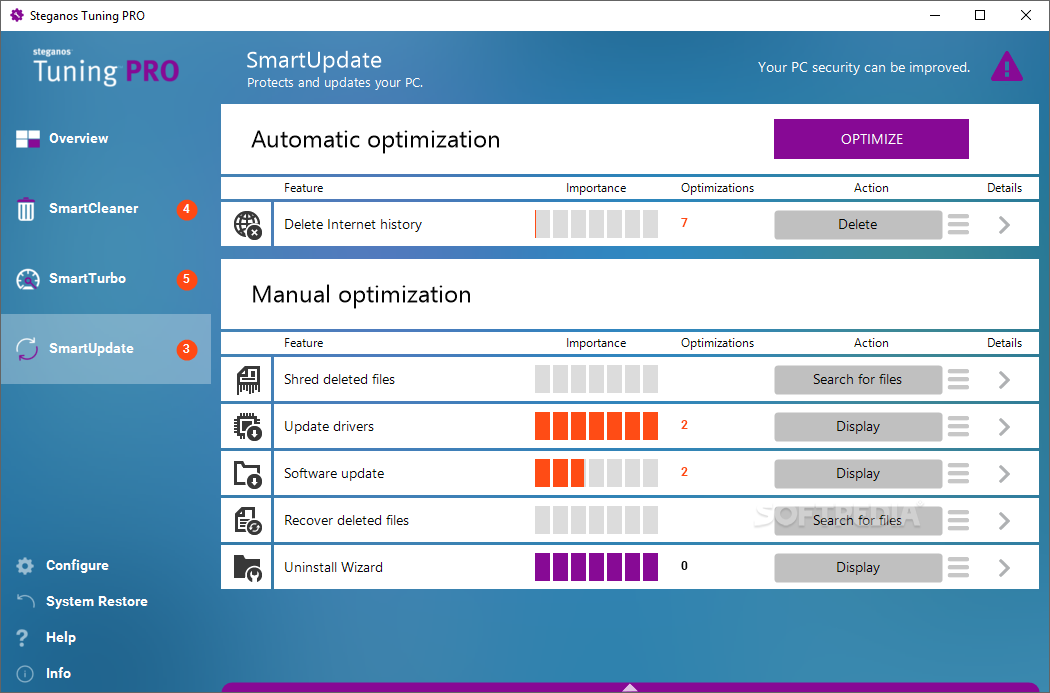Click the Software update optimizations count 2

pyautogui.click(x=684, y=472)
